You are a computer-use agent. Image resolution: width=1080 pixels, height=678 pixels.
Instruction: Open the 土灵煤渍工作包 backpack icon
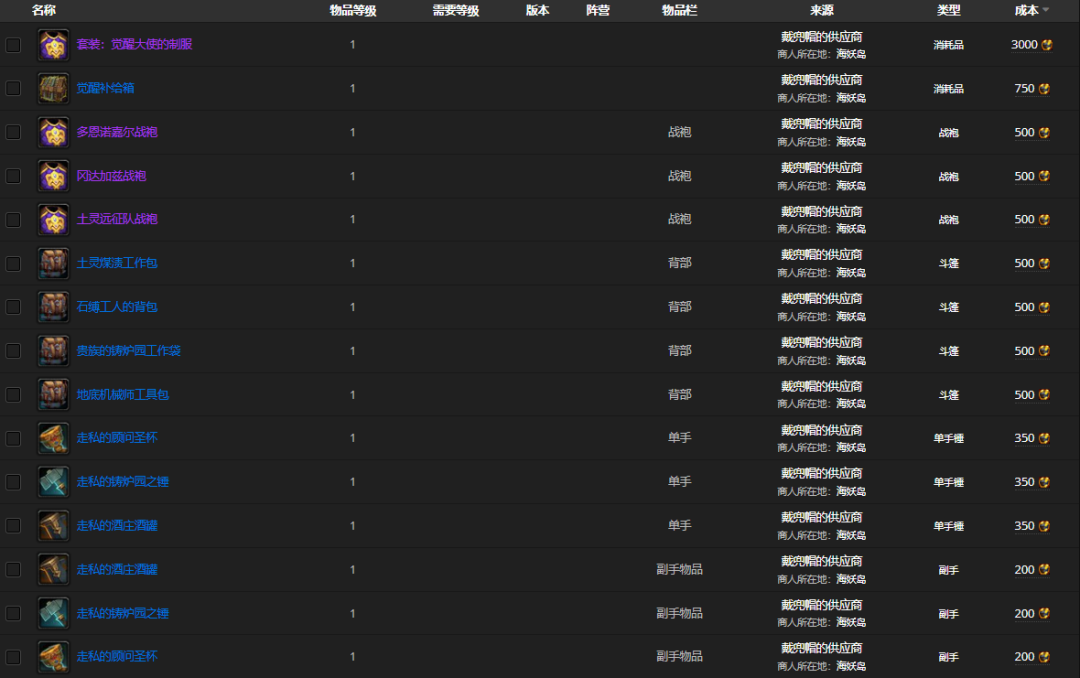coord(53,263)
